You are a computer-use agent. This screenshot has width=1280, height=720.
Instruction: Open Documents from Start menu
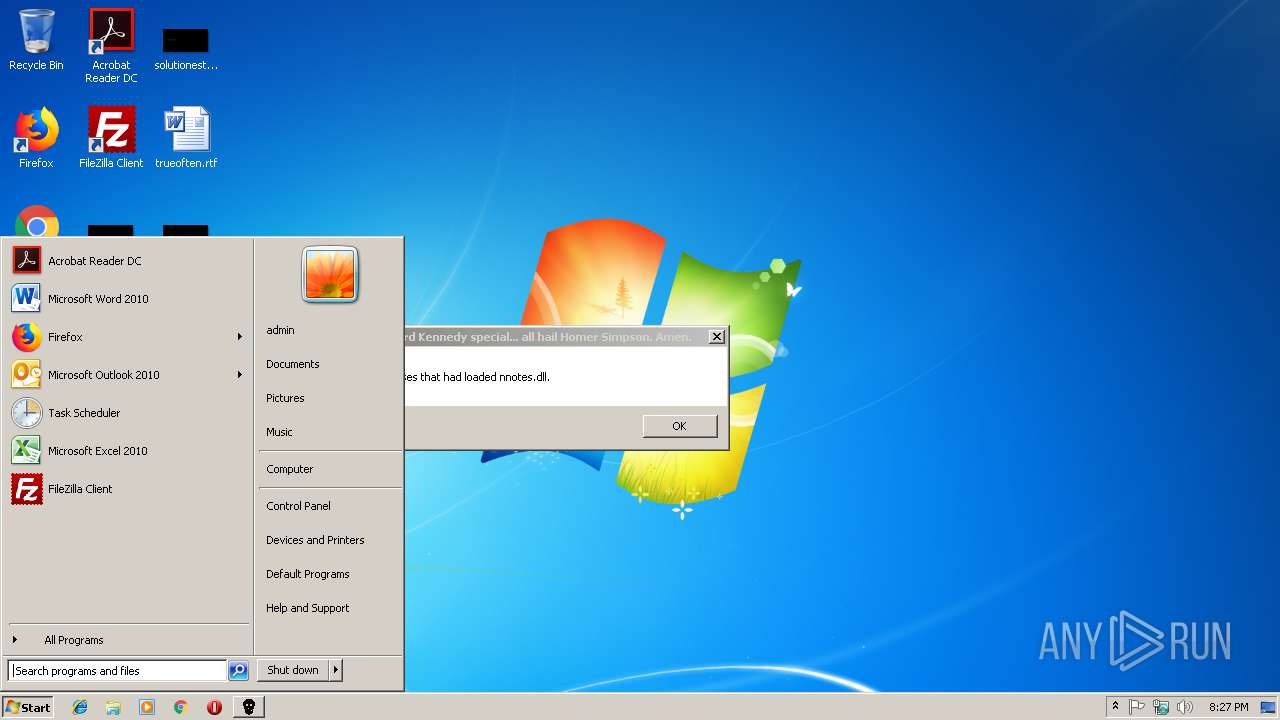click(x=329, y=364)
